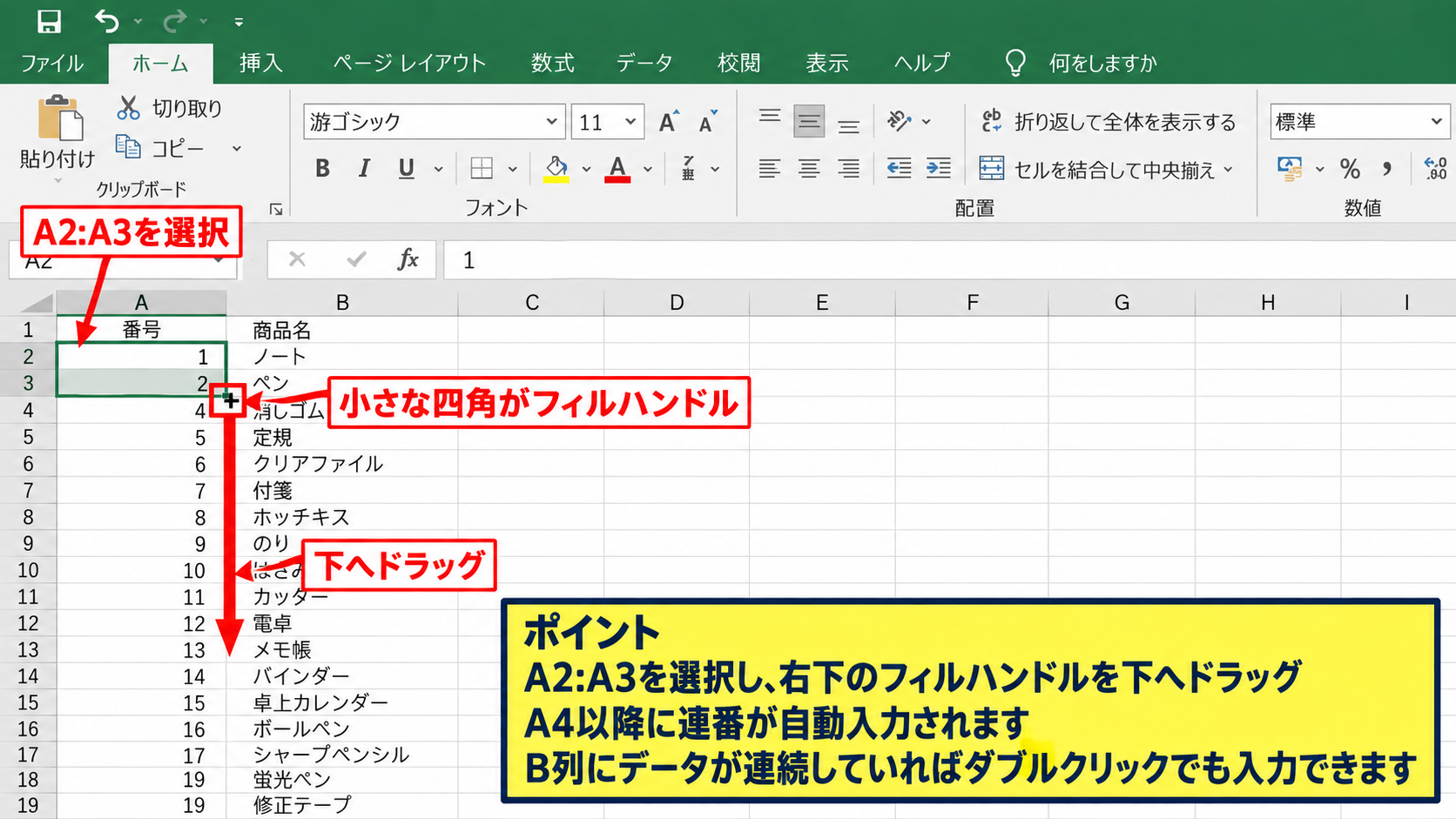The width and height of the screenshot is (1456, 819).
Task: Click the borders grid icon
Action: 482,168
